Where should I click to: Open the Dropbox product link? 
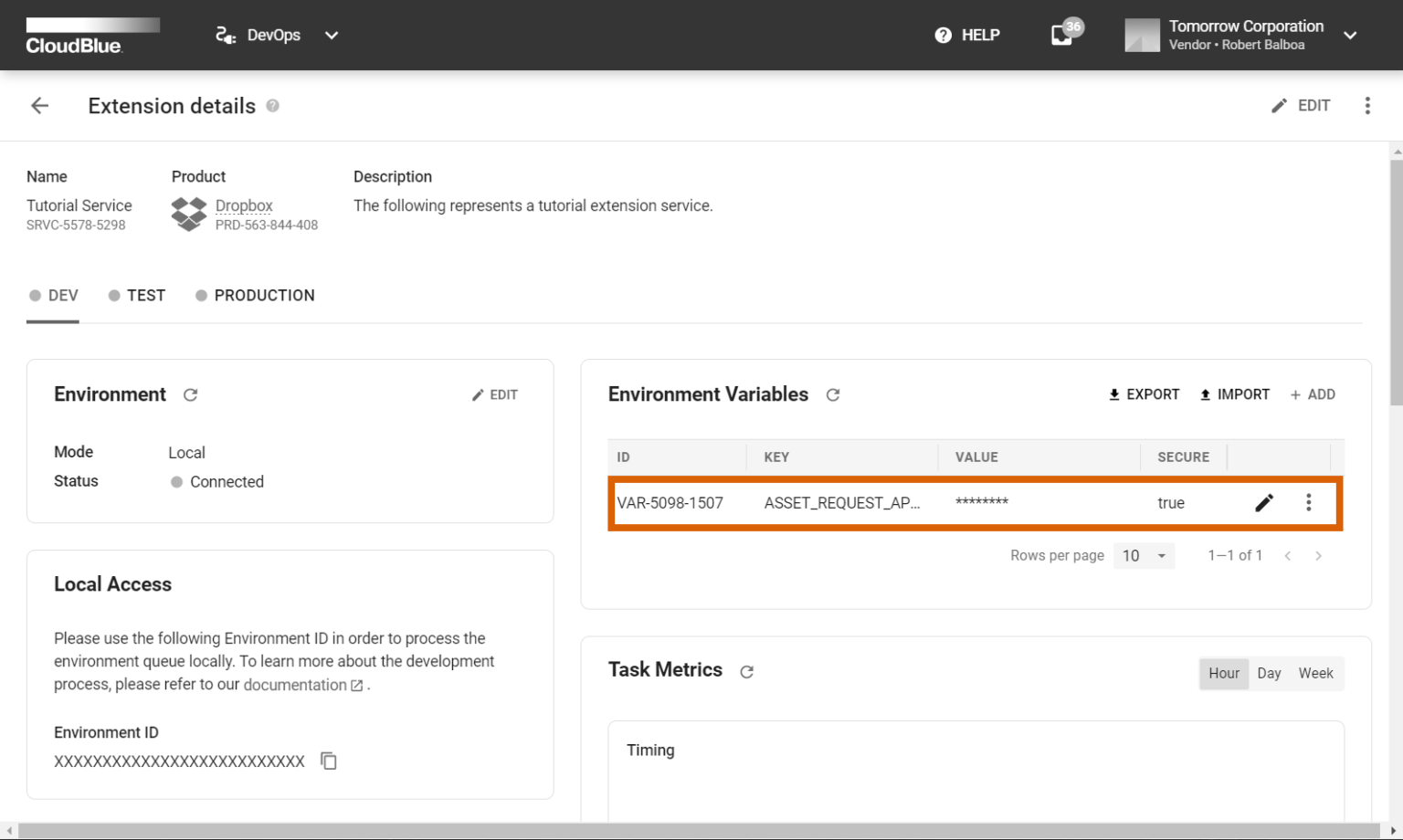(244, 205)
